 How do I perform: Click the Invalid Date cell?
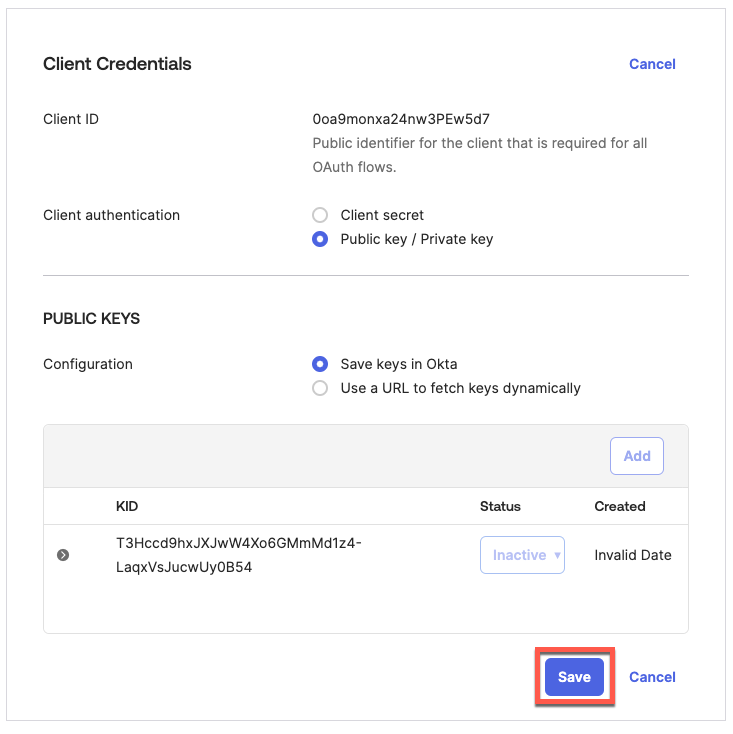click(x=633, y=555)
